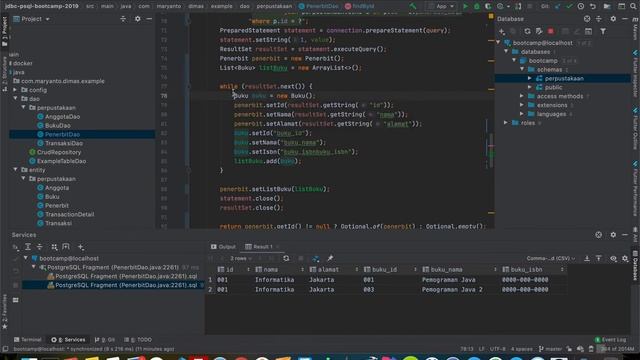Open CrudRepository interface in Project tree
The width and height of the screenshot is (640, 360).
point(59,152)
